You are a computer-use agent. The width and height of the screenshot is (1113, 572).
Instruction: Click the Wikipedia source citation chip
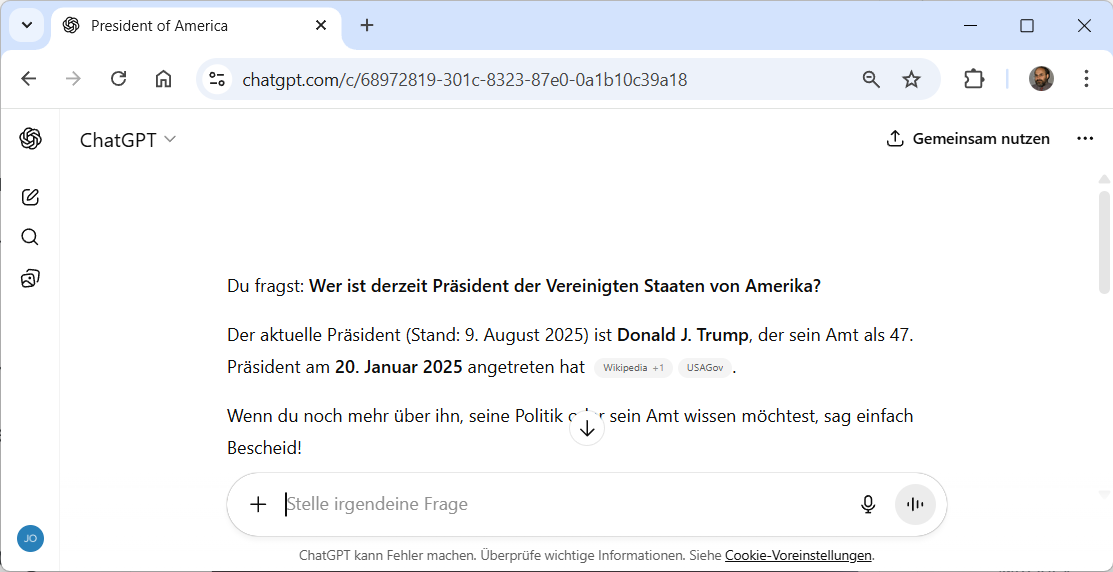point(633,368)
